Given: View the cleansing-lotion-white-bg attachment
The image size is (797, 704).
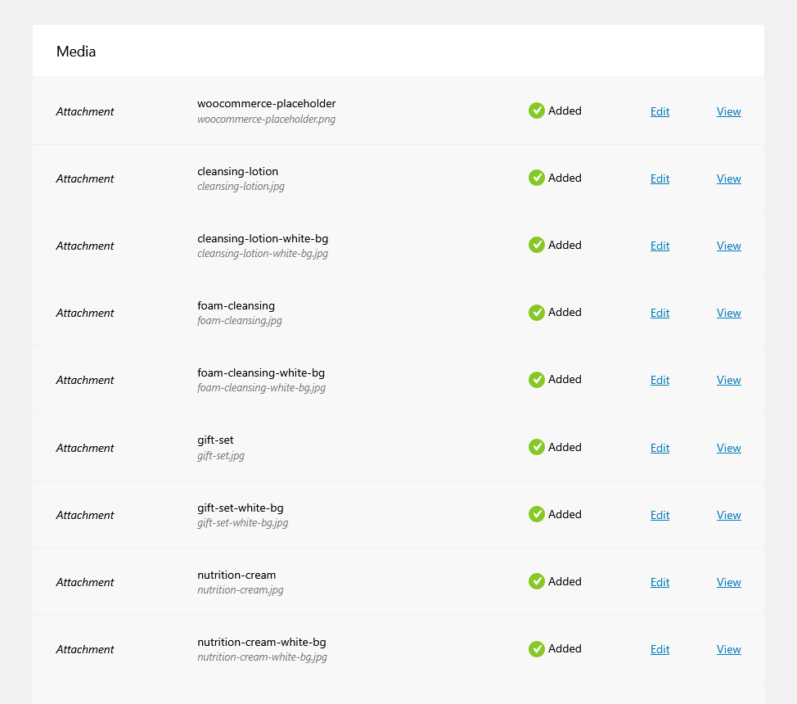Looking at the screenshot, I should [729, 246].
